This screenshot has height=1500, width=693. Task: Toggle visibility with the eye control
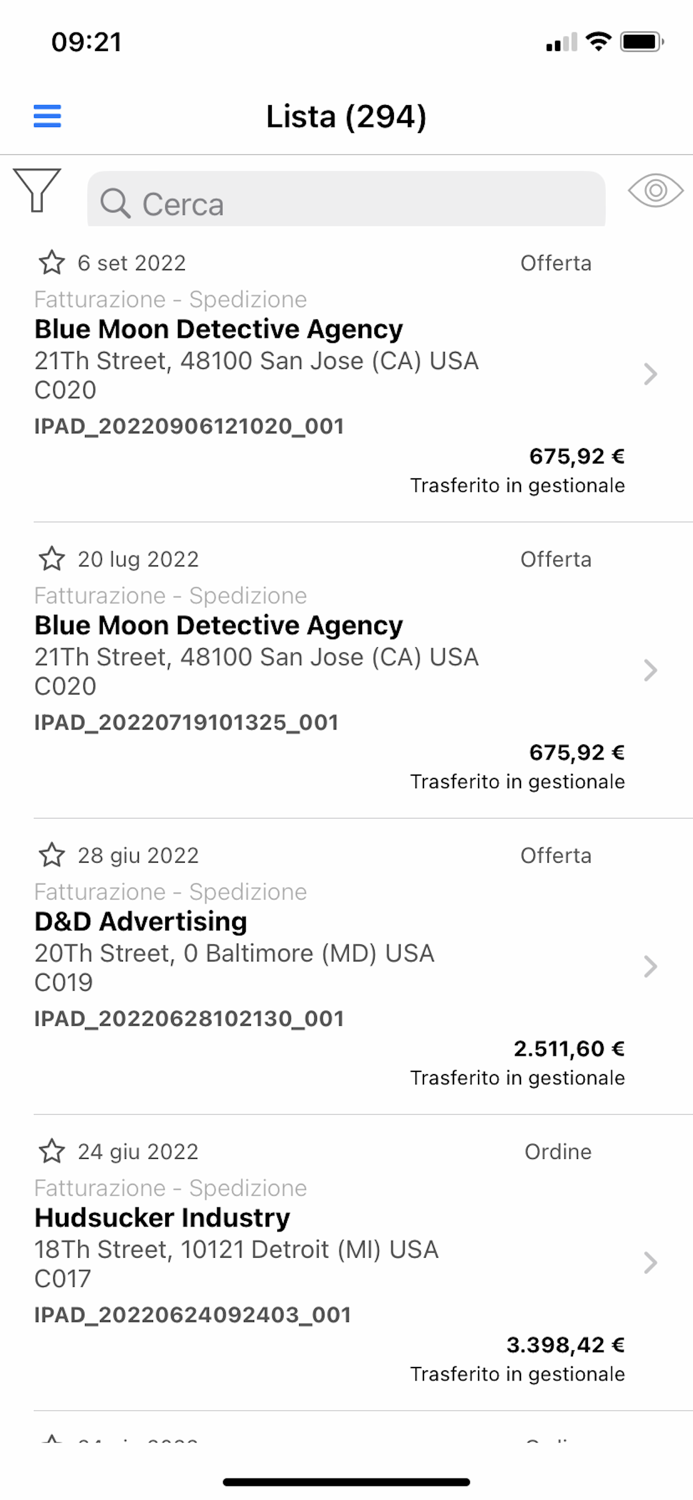coord(655,190)
